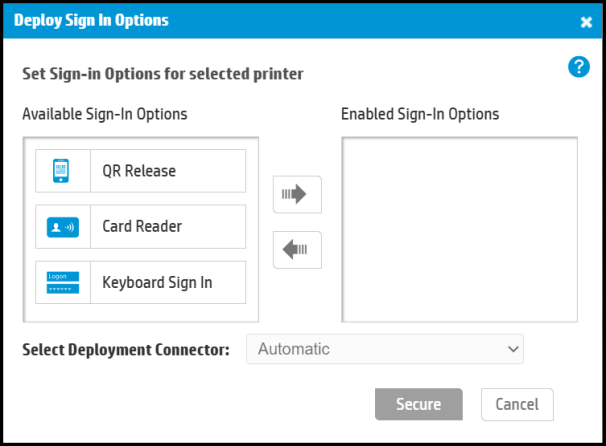Move selected option with right arrow
This screenshot has height=446, width=606.
coord(297,195)
